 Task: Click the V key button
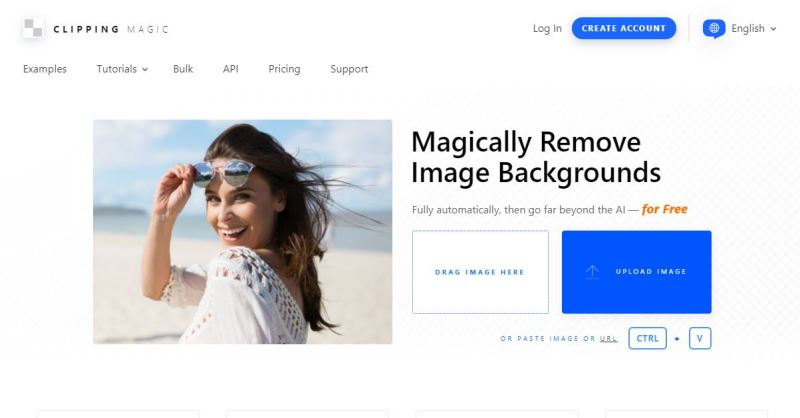(699, 338)
